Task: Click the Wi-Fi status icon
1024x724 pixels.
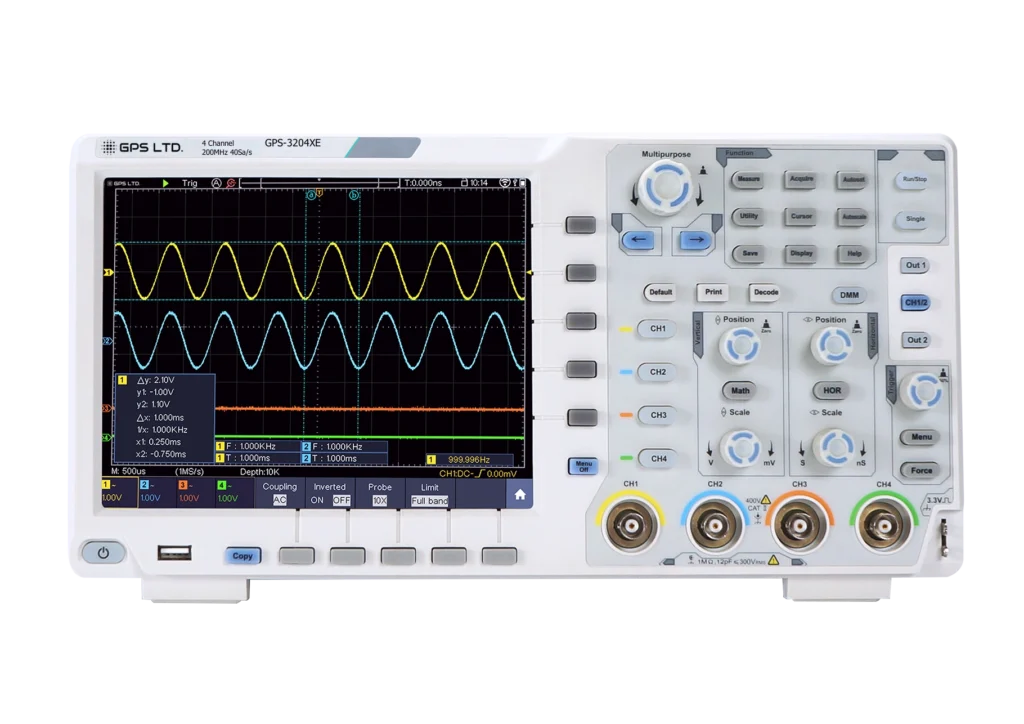Action: [504, 183]
